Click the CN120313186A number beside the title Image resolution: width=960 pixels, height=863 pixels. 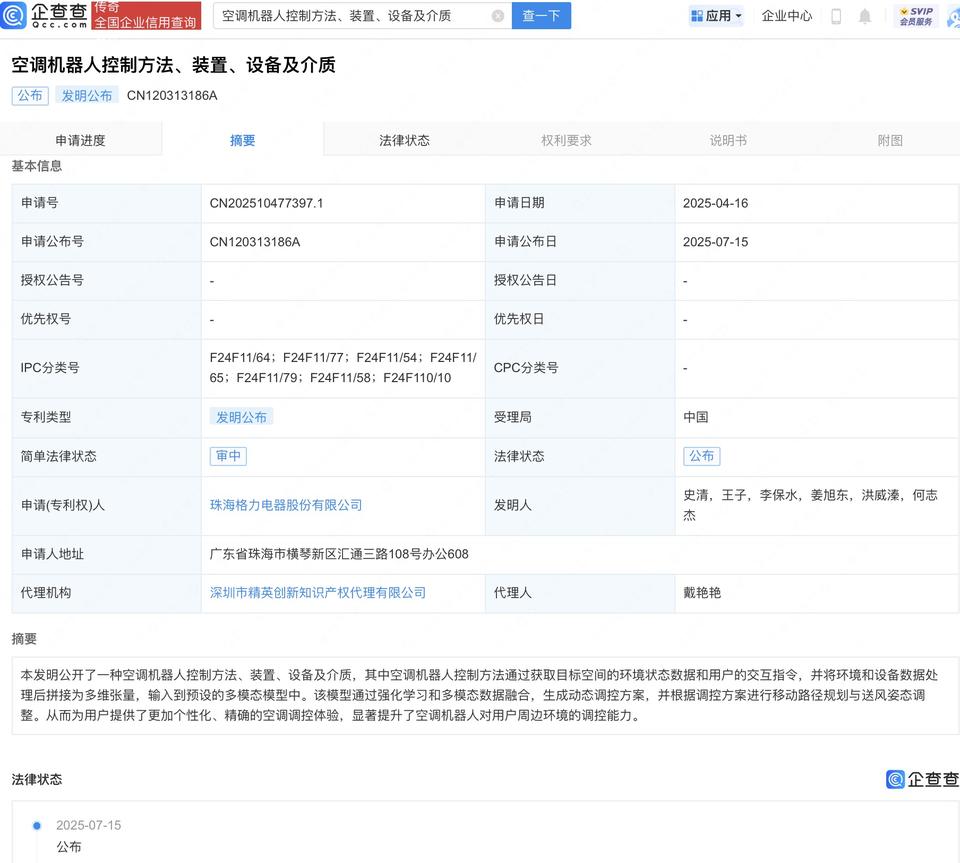pyautogui.click(x=172, y=95)
